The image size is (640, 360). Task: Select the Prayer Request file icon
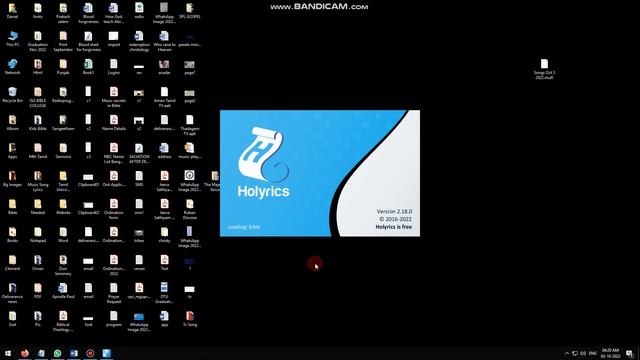click(114, 294)
